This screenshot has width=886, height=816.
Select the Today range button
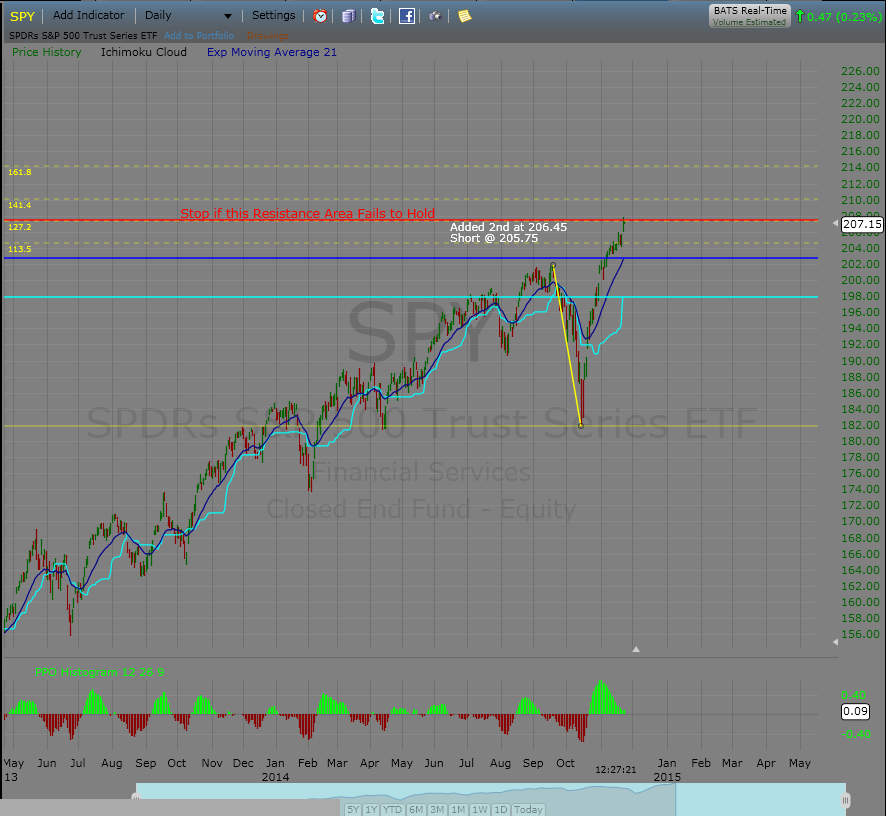[528, 809]
